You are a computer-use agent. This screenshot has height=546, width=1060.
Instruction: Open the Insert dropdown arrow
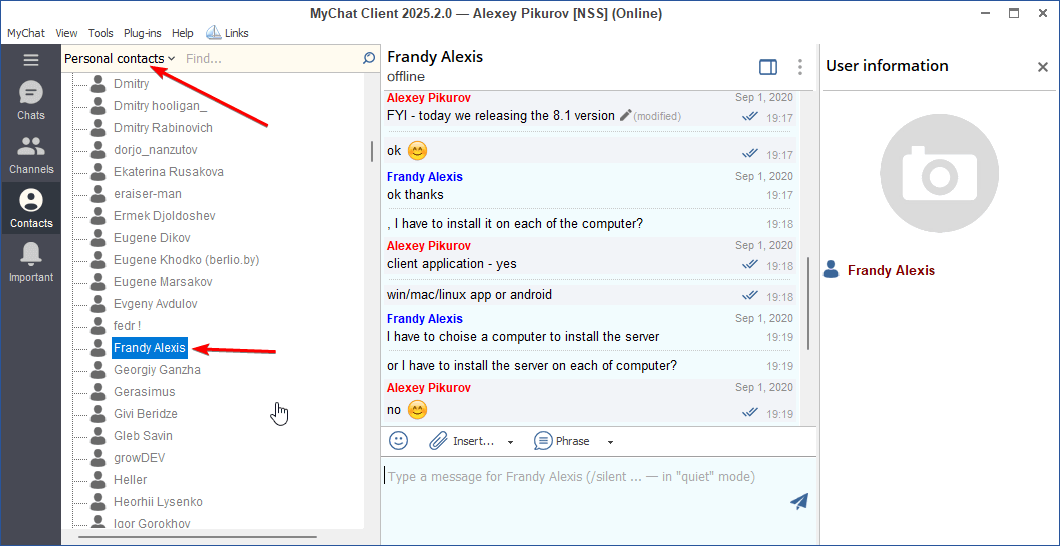coord(510,442)
